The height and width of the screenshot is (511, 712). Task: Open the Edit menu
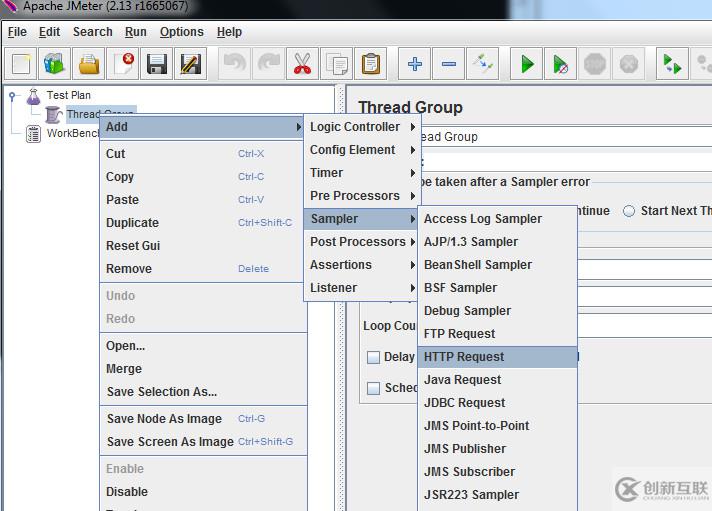(x=49, y=32)
